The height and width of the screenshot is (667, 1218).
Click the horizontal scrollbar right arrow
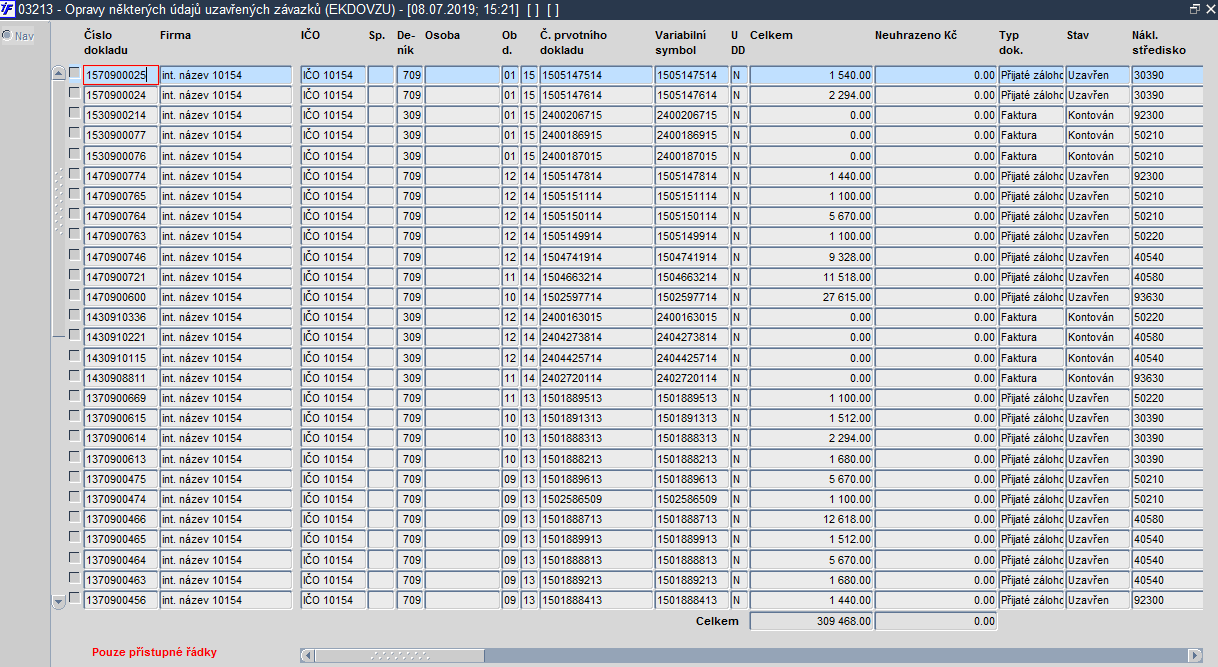pos(1193,656)
